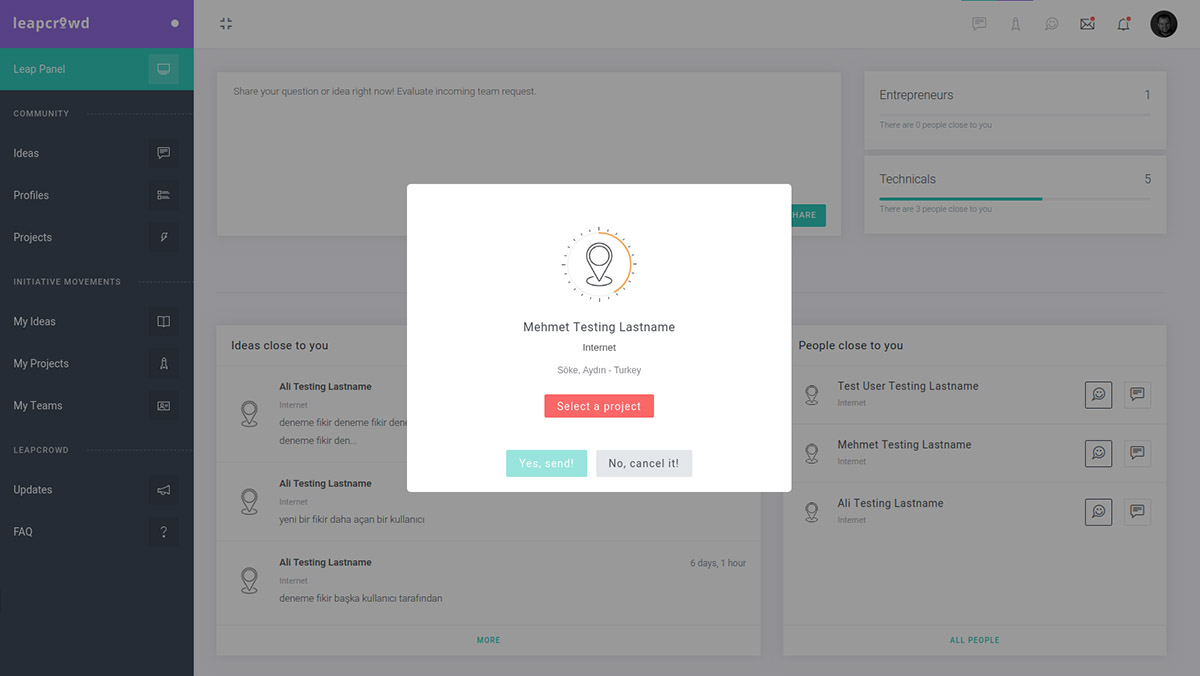This screenshot has height=676, width=1200.
Task: Click the Entrepreneurs card title
Action: tap(916, 95)
